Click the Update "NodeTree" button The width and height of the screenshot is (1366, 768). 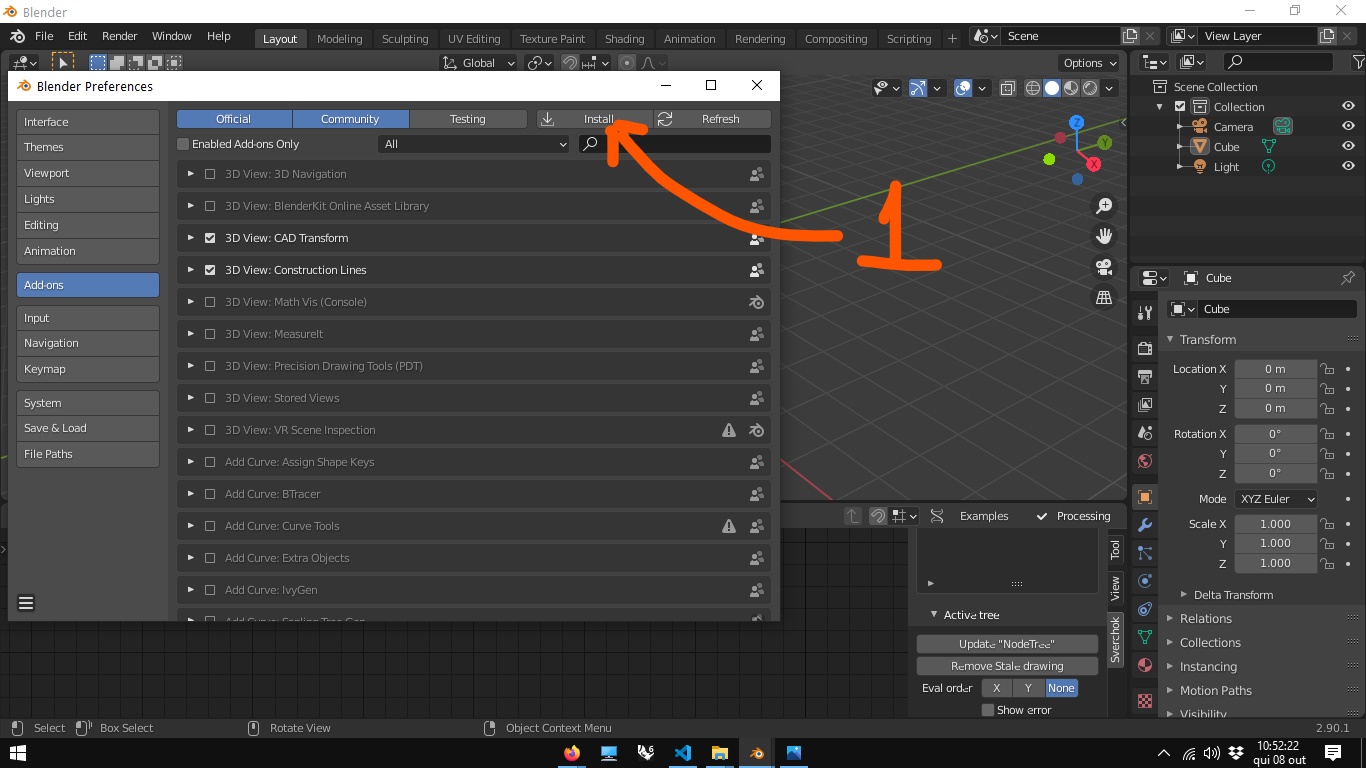pyautogui.click(x=1006, y=644)
